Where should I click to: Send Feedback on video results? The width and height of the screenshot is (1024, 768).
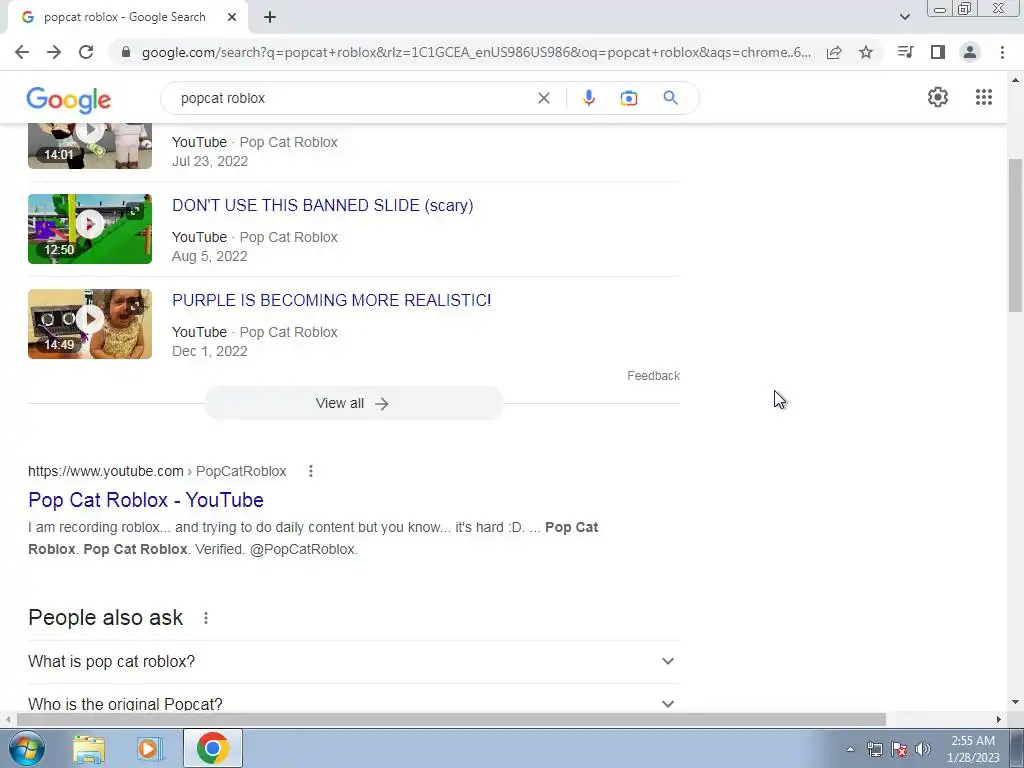coord(653,376)
